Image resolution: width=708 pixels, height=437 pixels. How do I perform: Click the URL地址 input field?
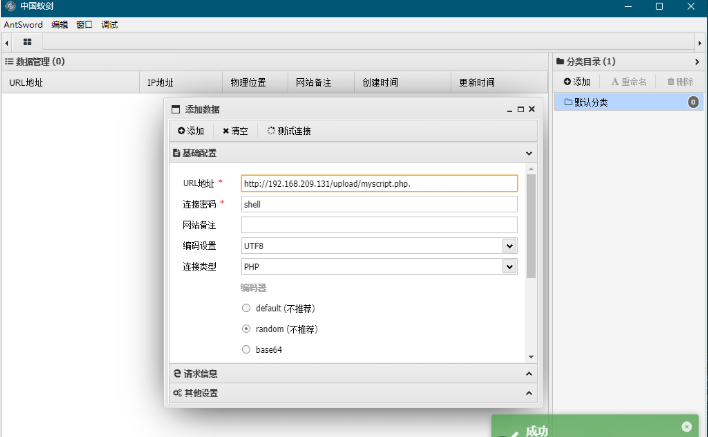click(379, 184)
